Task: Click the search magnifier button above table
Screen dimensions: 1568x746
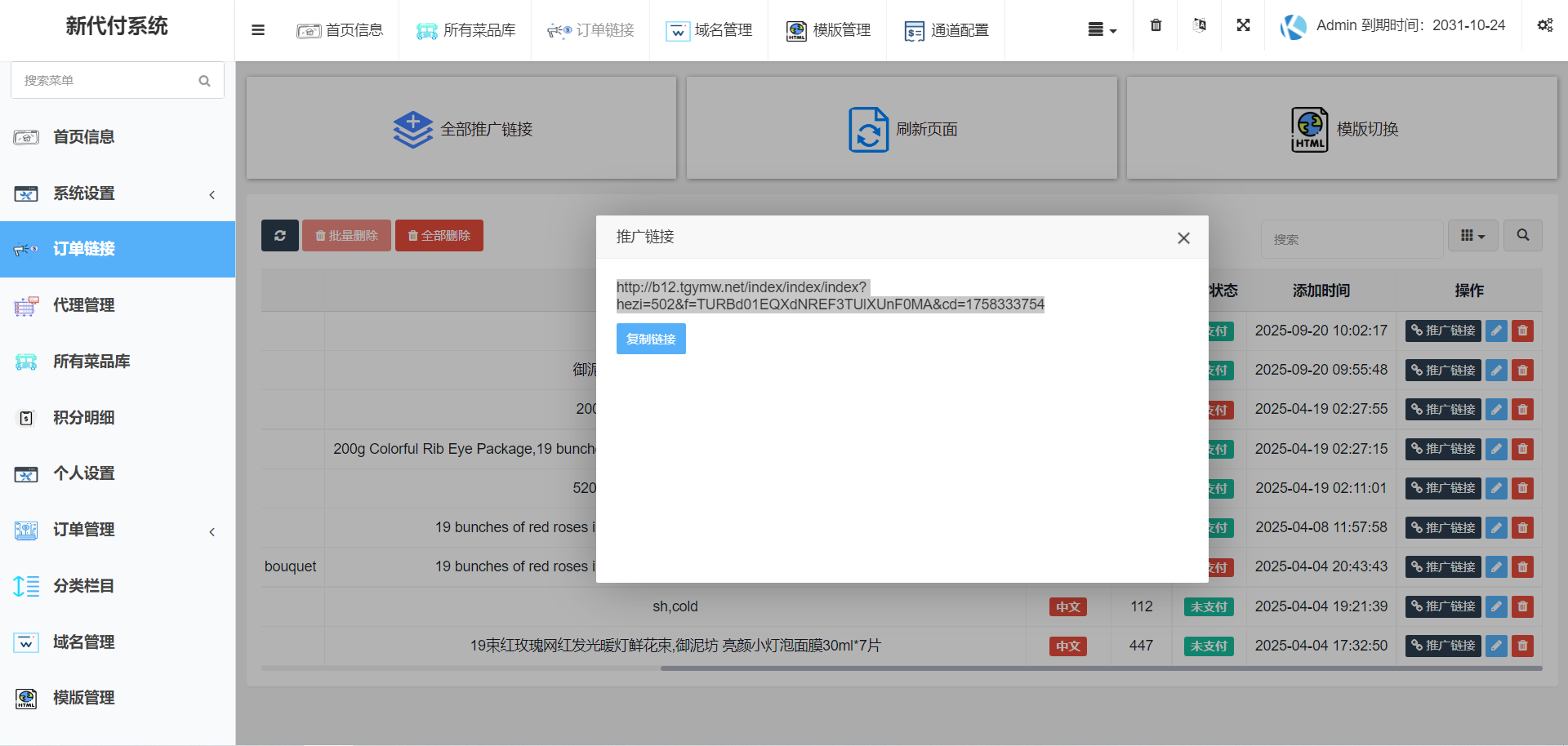Action: [1522, 235]
